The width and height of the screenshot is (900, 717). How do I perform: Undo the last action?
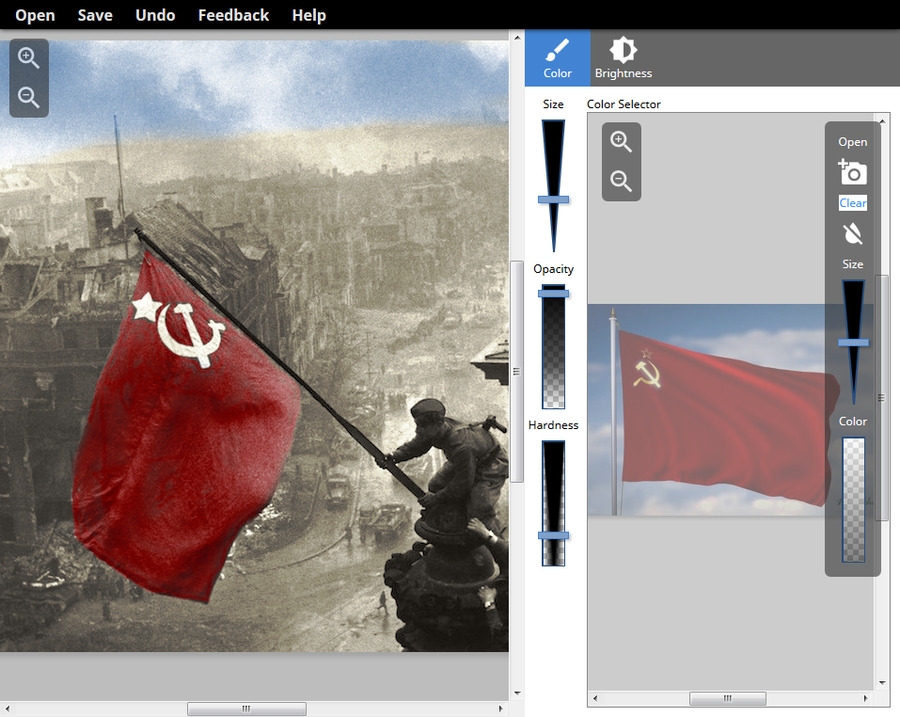pos(155,15)
